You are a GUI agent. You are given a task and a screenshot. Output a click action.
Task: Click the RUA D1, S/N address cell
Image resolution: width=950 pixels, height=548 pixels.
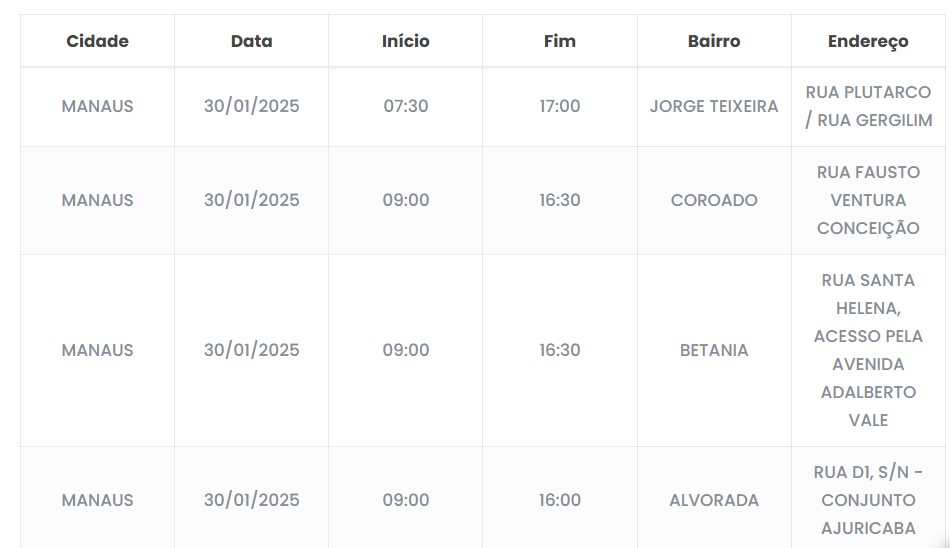pyautogui.click(x=868, y=500)
